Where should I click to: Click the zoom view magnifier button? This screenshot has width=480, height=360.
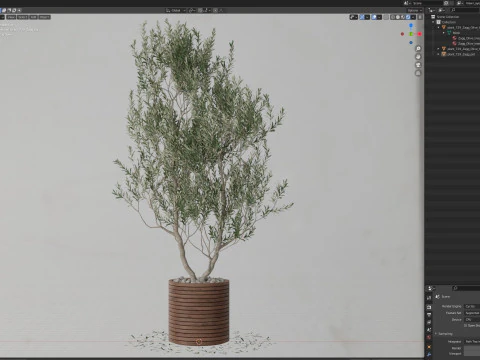click(x=418, y=49)
